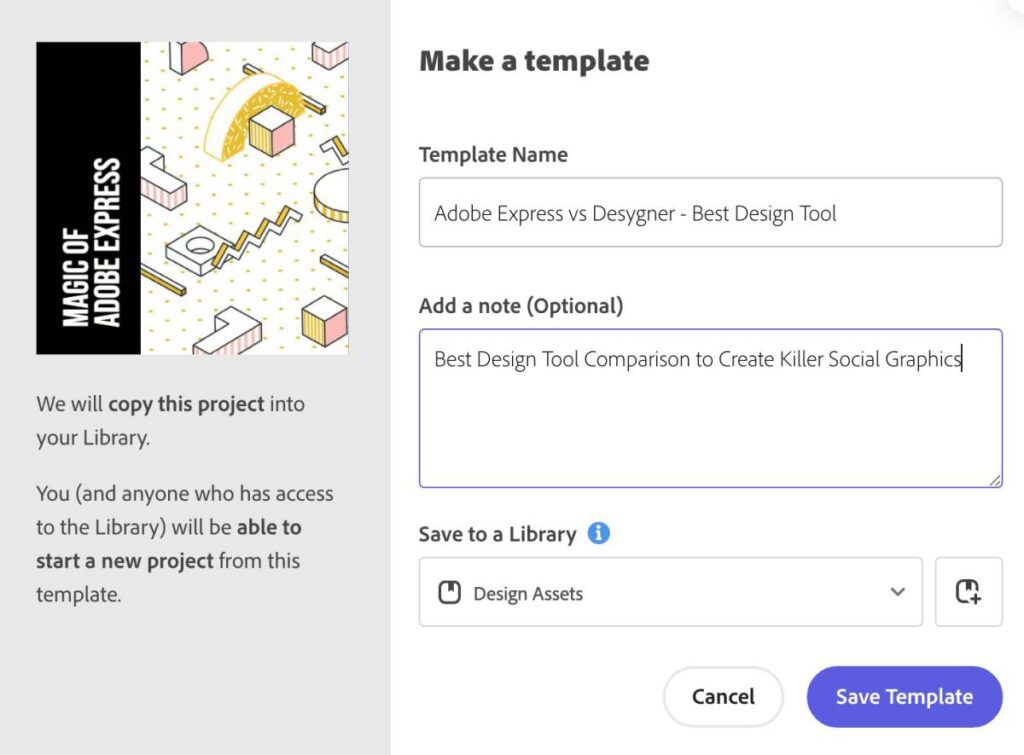The width and height of the screenshot is (1024, 755).
Task: Open the Save to a Library info tooltip
Action: pos(599,534)
